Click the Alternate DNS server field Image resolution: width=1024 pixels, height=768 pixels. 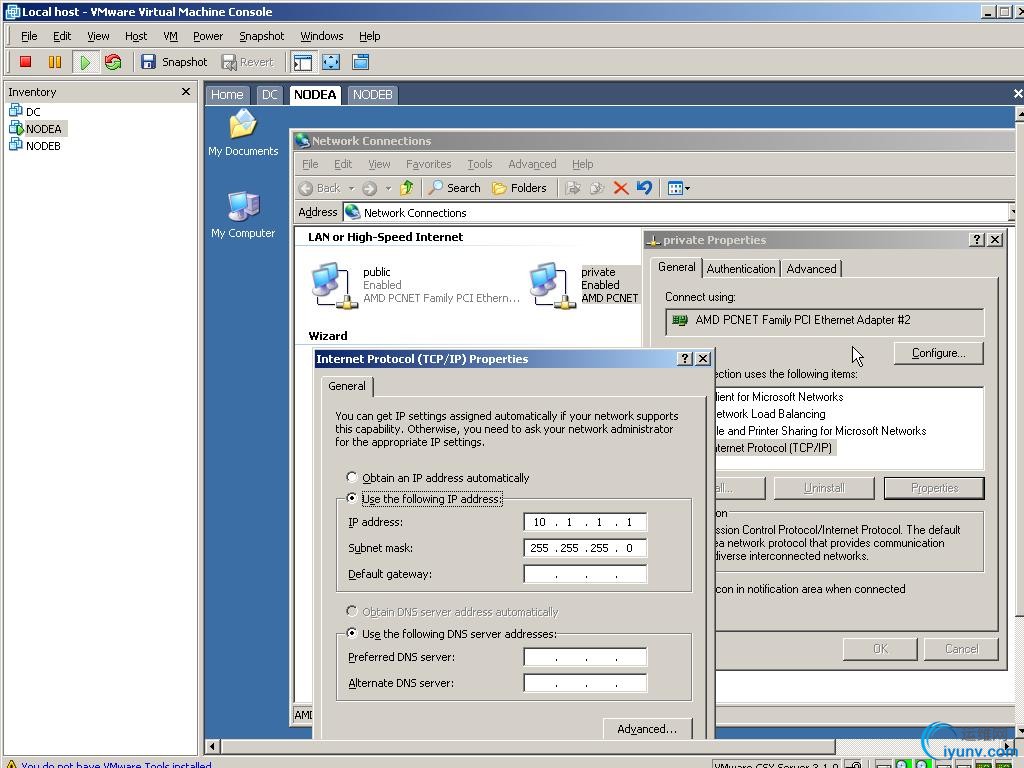click(x=585, y=683)
